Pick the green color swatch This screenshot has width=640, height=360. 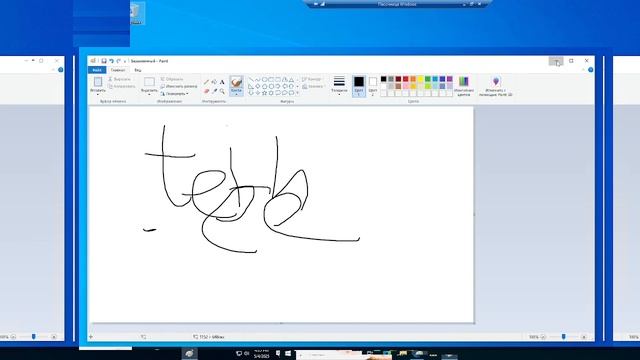[428, 79]
